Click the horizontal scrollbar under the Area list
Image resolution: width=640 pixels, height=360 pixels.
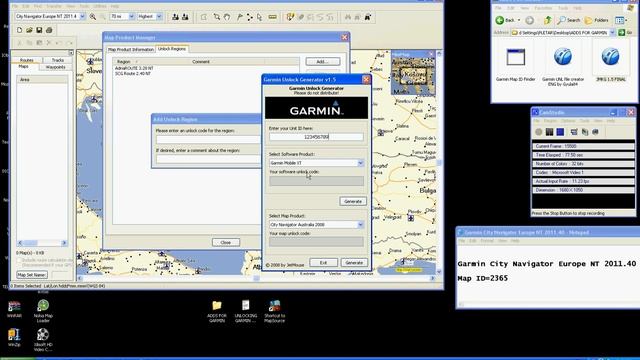pyautogui.click(x=42, y=243)
